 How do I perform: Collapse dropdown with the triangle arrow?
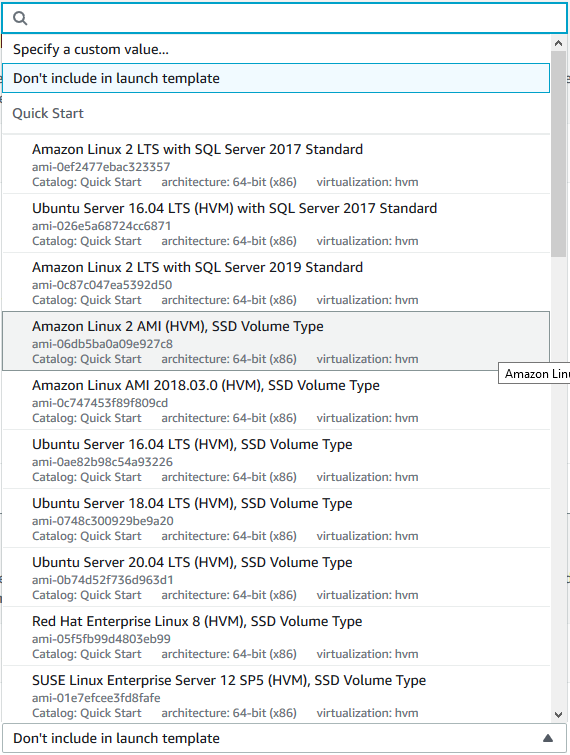[x=548, y=738]
